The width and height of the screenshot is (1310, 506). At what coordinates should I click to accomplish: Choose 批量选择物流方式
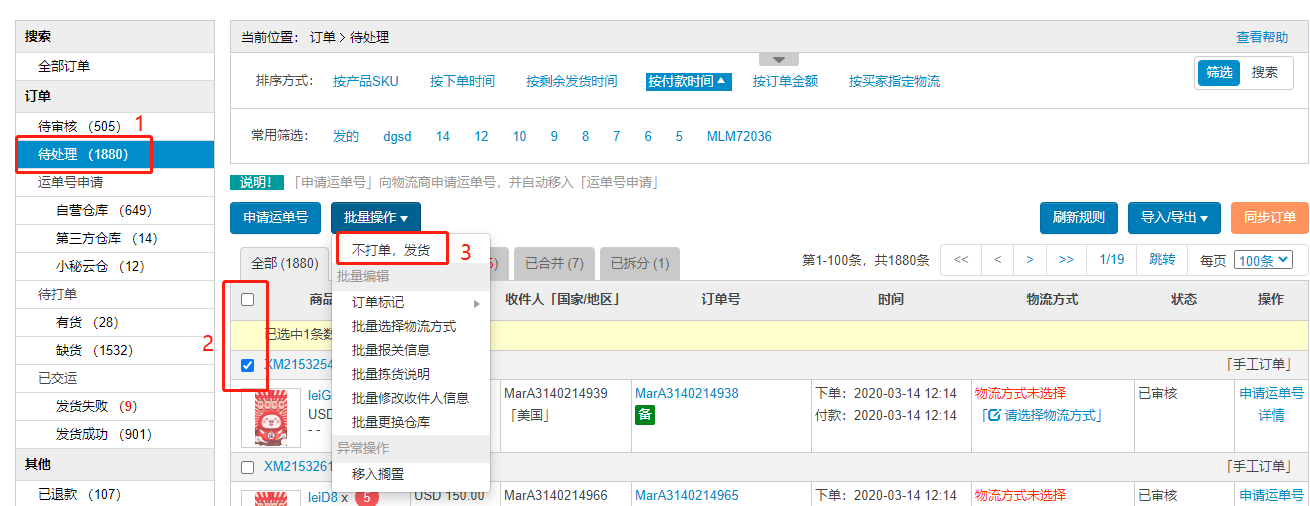[404, 326]
